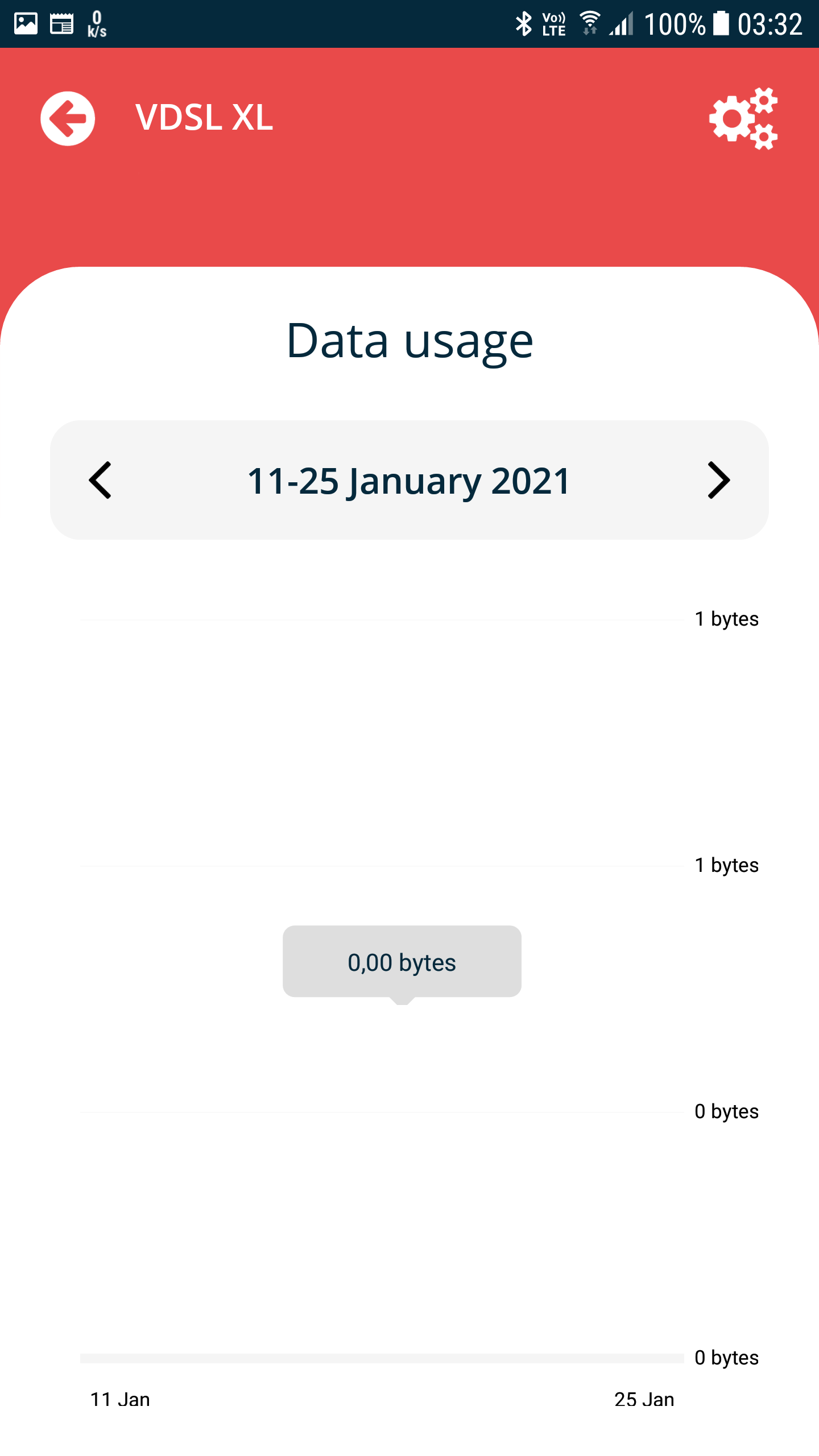This screenshot has height=1456, width=819.
Task: Tap the 03:32 clock in status bar
Action: (770, 24)
